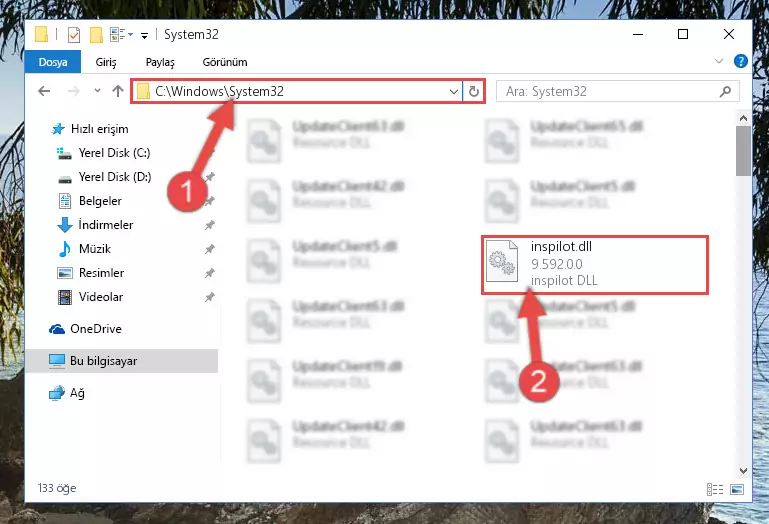Click the pin icon next to Müzik
769x524 pixels.
pyautogui.click(x=209, y=249)
